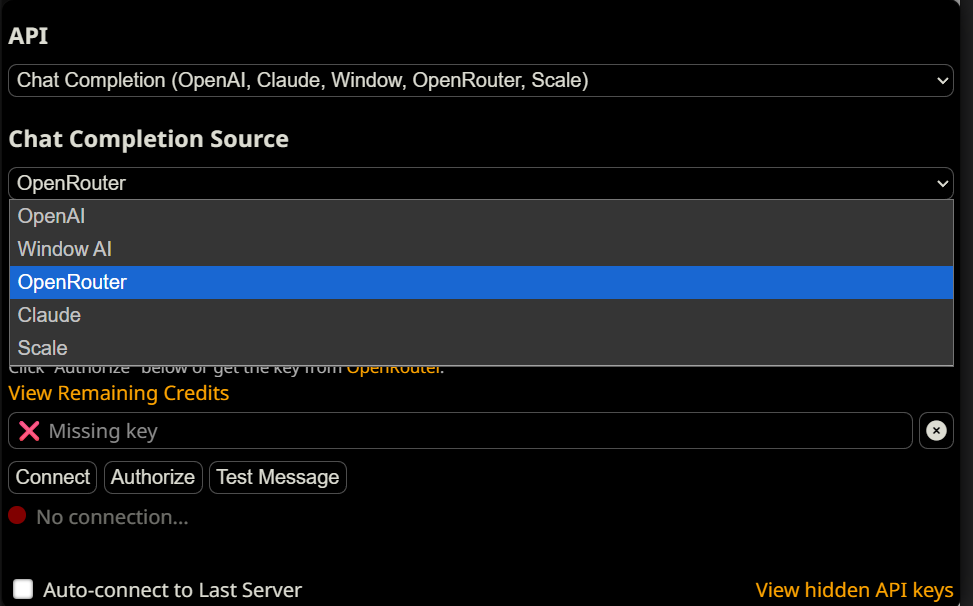Screen dimensions: 973x606
Task: Collapse the Chat Completion Source dropdown
Action: [480, 184]
